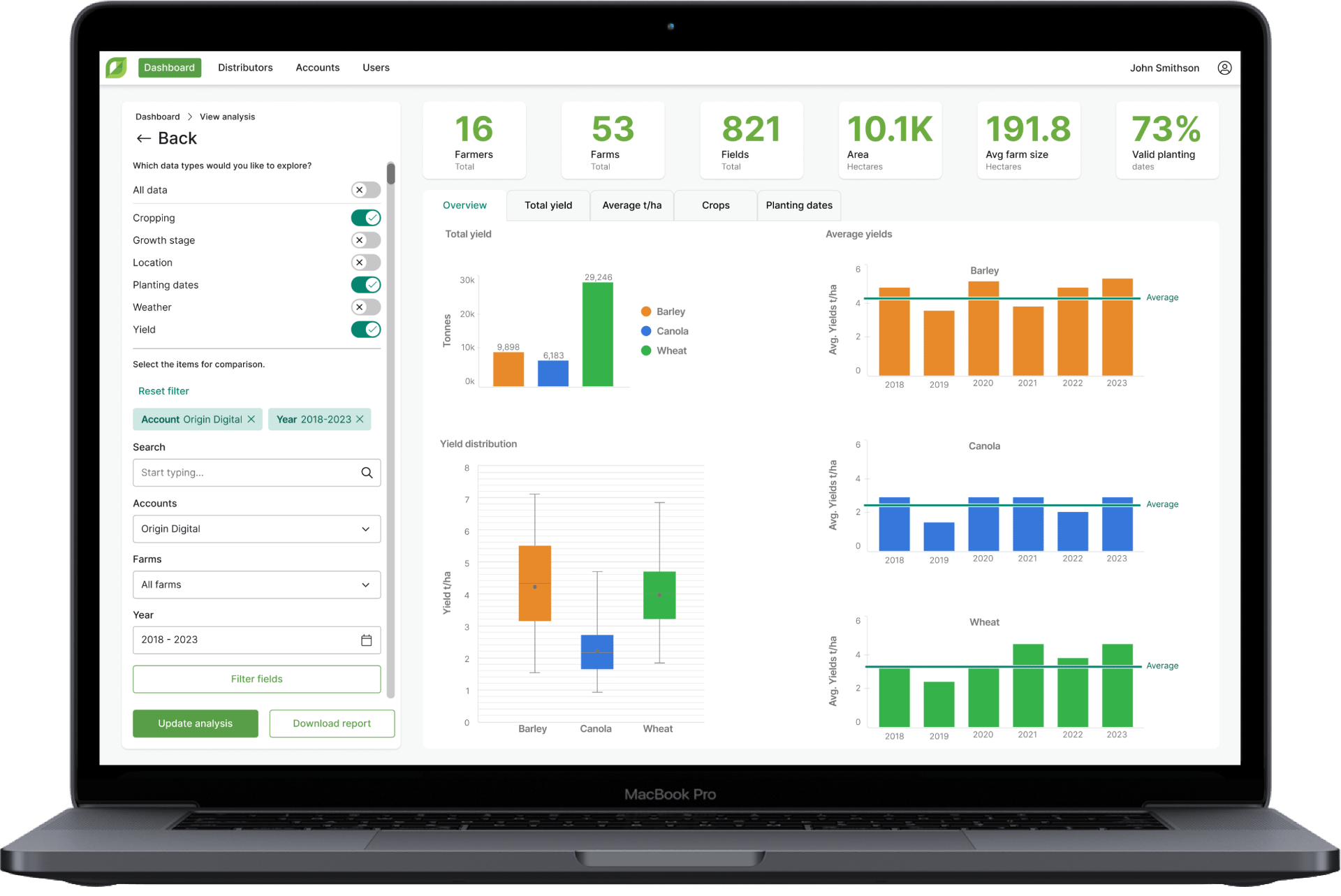Click the back arrow icon to go back
This screenshot has width=1341, height=896.
click(140, 140)
